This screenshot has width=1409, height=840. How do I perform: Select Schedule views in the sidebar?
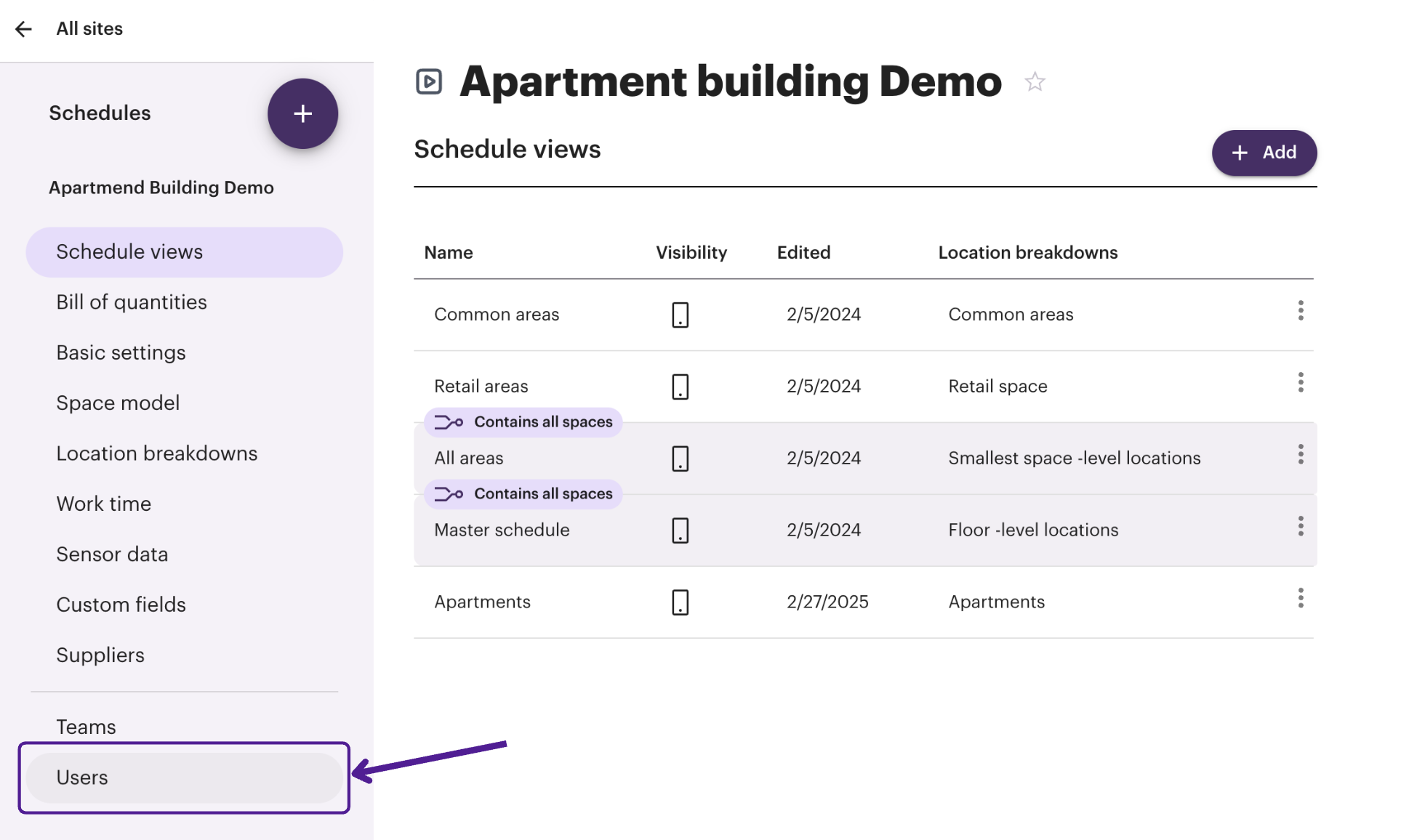(185, 252)
